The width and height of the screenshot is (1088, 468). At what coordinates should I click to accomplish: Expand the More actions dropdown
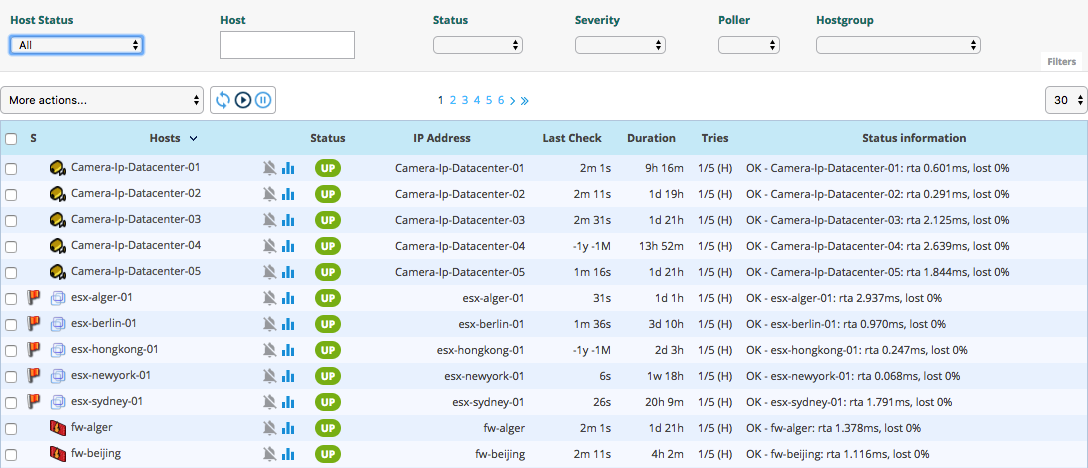(103, 100)
